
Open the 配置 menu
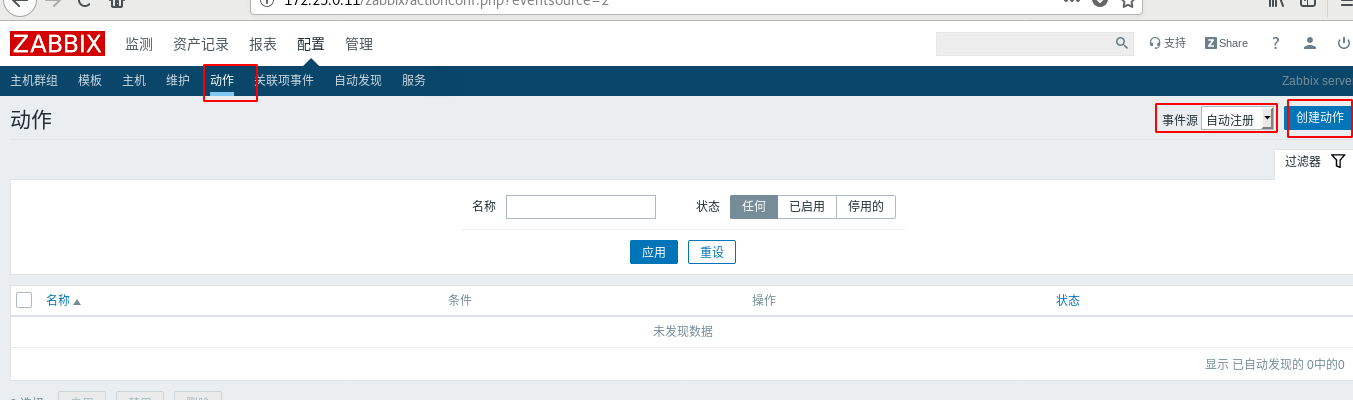click(311, 44)
